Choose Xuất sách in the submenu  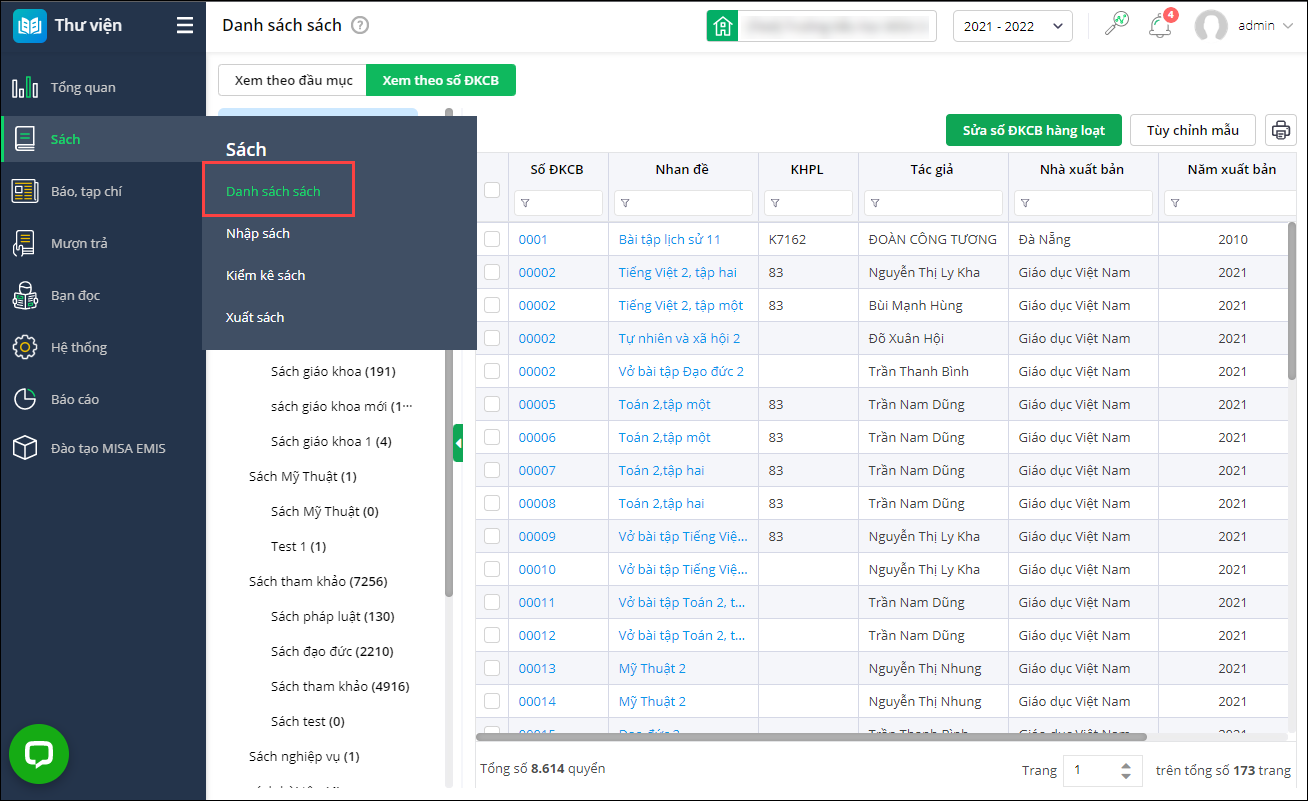pyautogui.click(x=255, y=317)
